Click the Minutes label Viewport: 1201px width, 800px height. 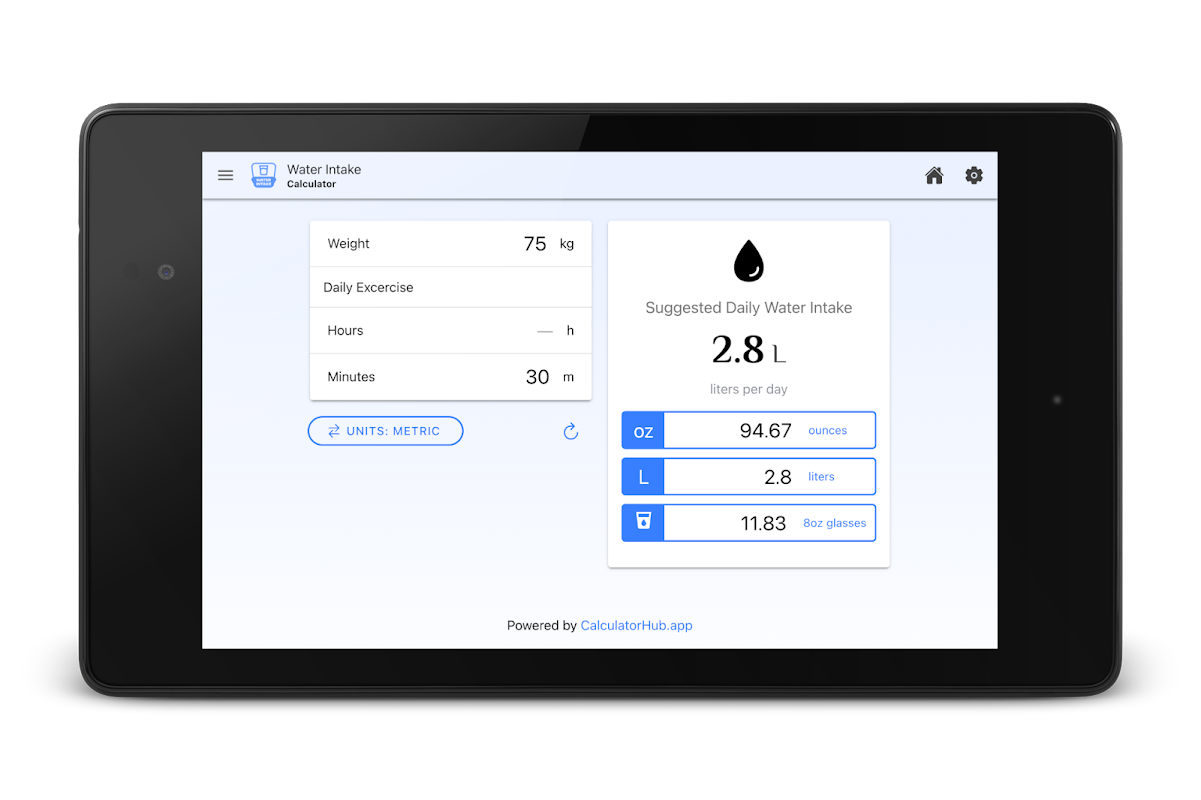pyautogui.click(x=351, y=377)
